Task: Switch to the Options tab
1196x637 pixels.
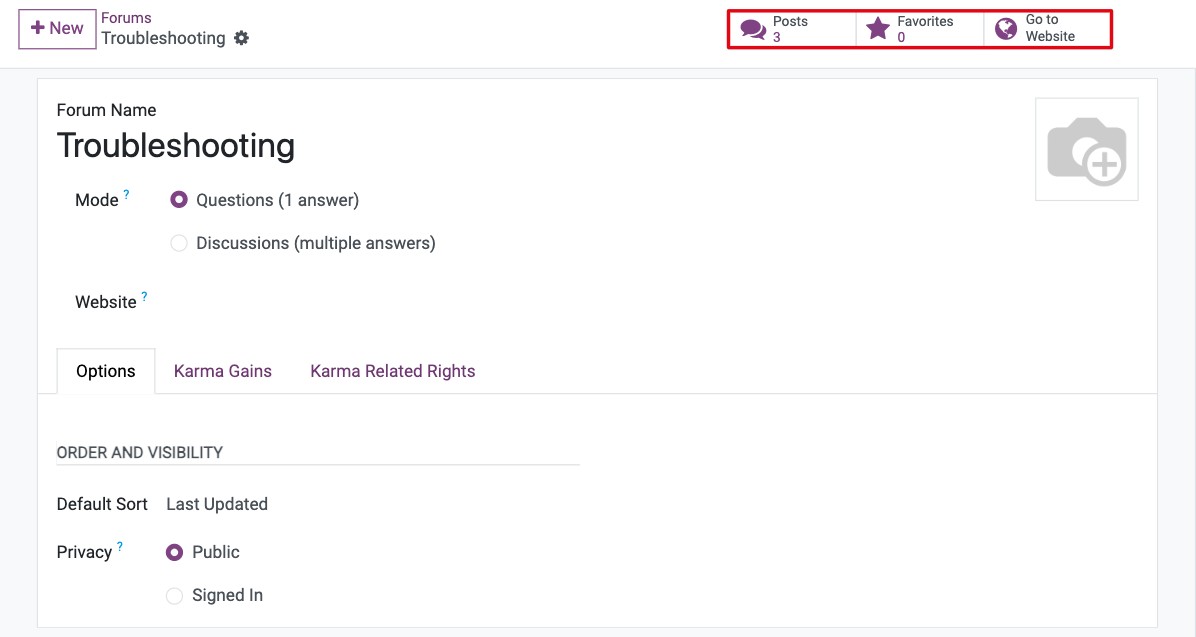Action: pyautogui.click(x=106, y=372)
